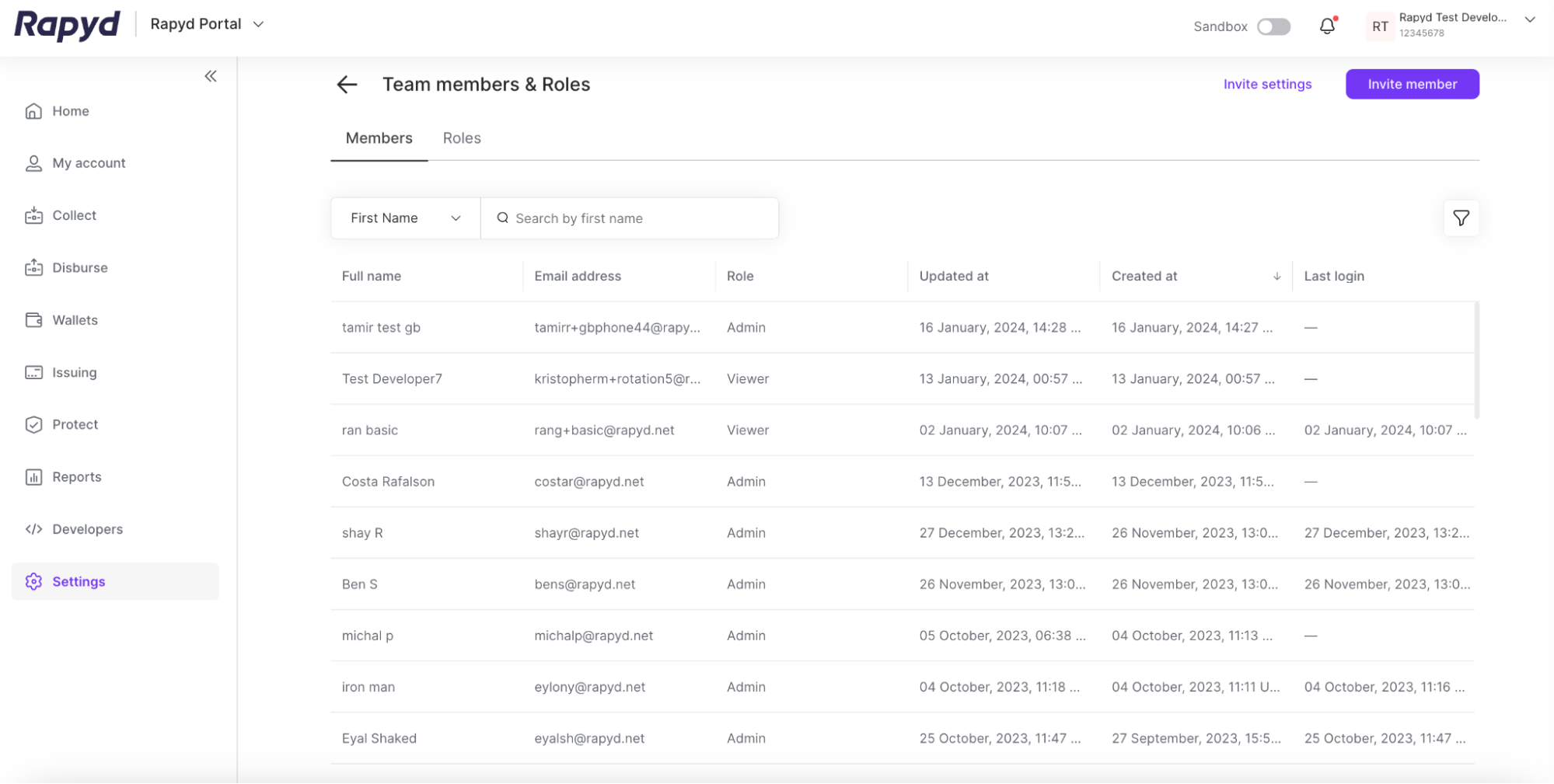Select the Members tab
Image resolution: width=1554 pixels, height=784 pixels.
[379, 138]
